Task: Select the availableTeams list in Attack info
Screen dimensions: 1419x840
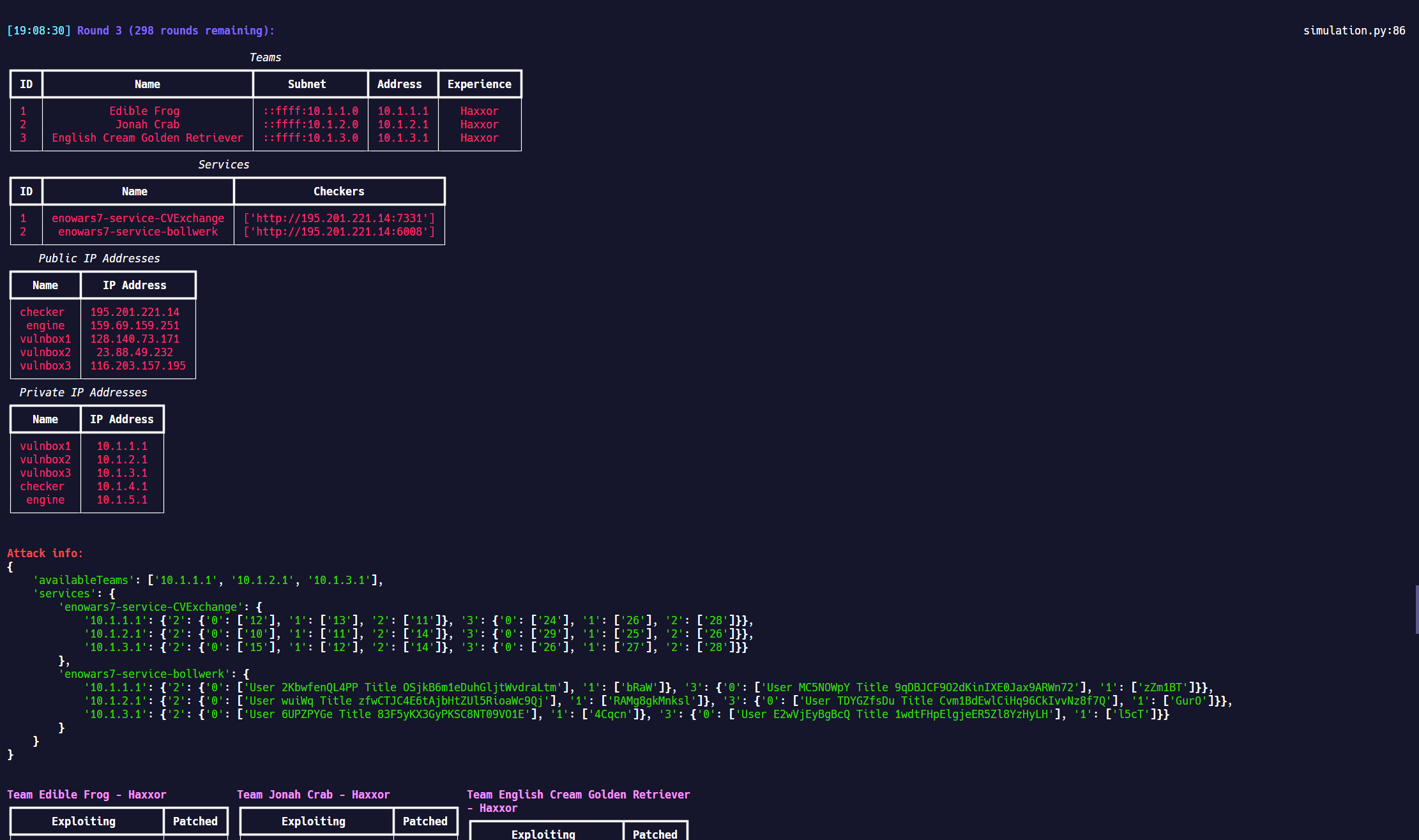Action: 262,580
